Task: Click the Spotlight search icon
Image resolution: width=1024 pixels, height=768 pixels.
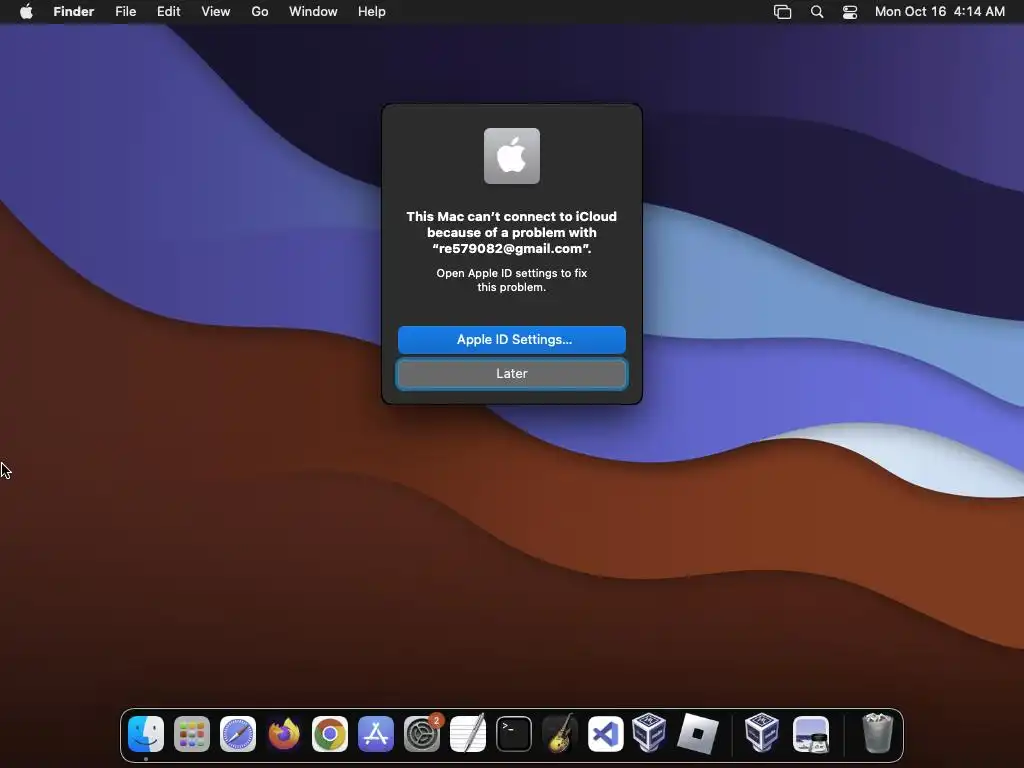Action: pos(817,12)
